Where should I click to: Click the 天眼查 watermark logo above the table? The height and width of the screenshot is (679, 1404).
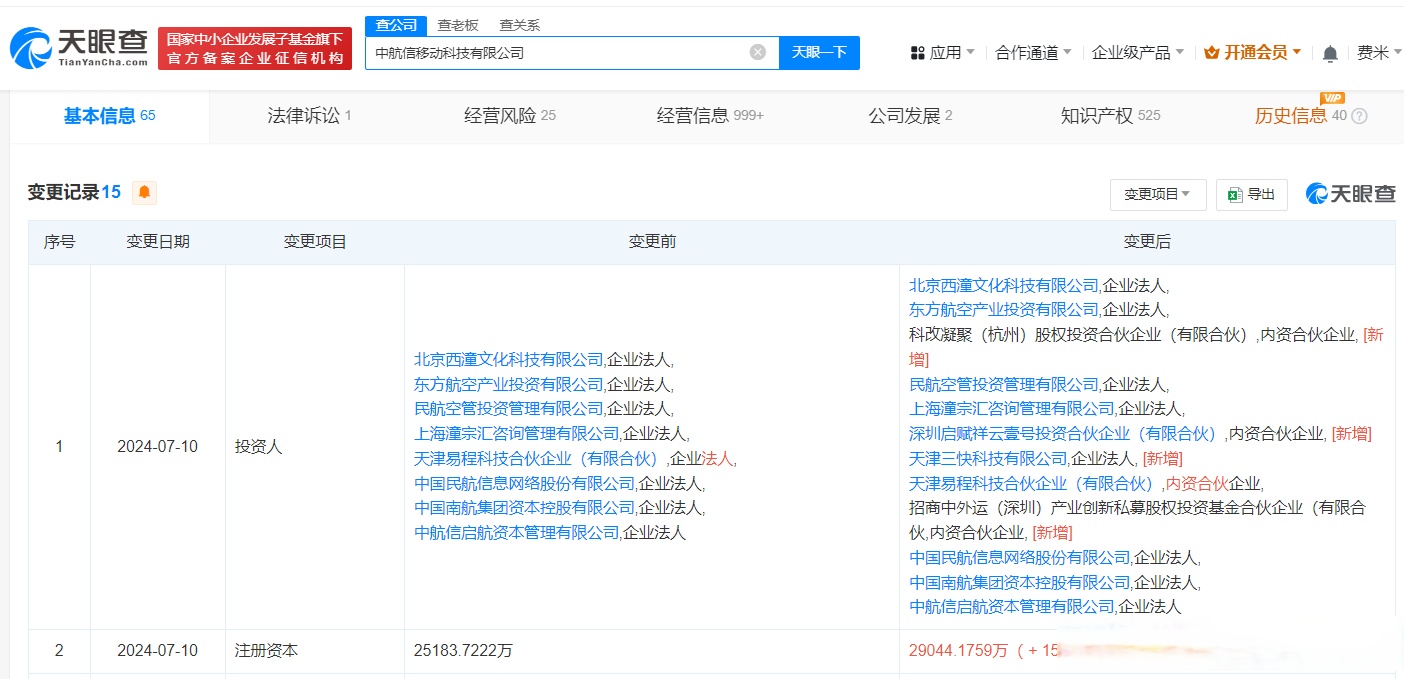1349,195
